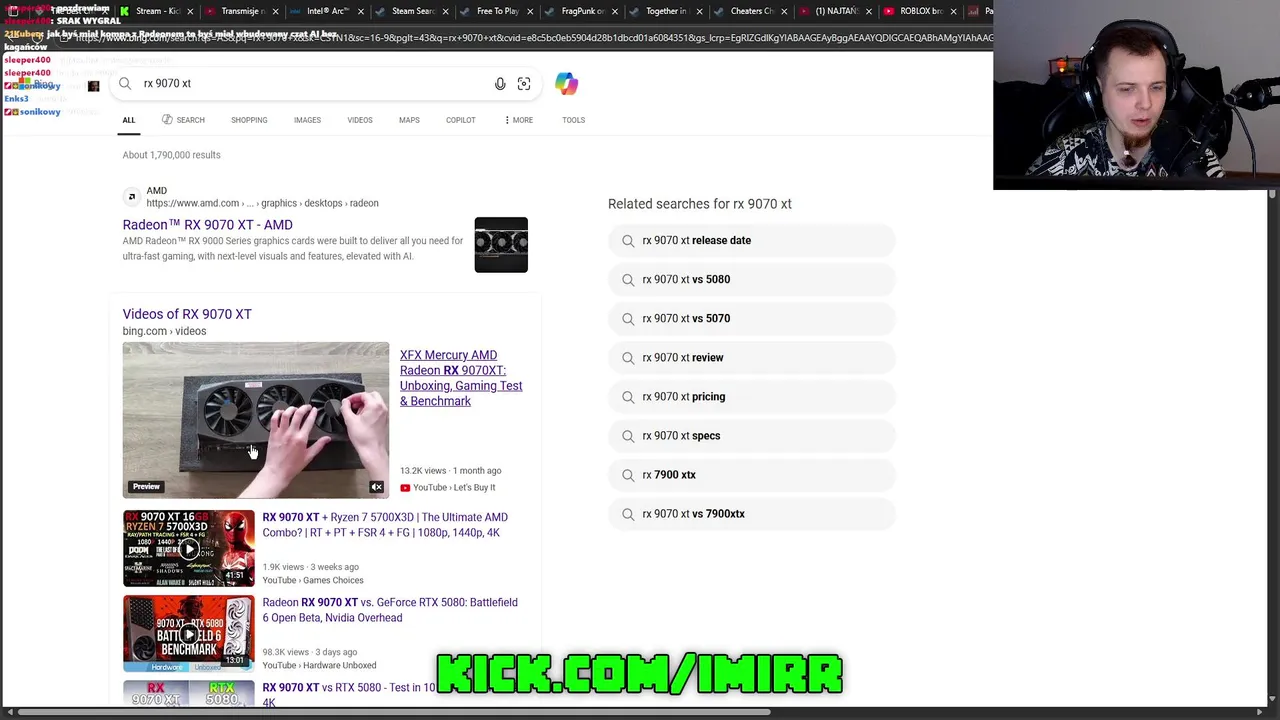The height and width of the screenshot is (720, 1280).
Task: Open the Videos of RX 9070 XT heading
Action: point(187,314)
